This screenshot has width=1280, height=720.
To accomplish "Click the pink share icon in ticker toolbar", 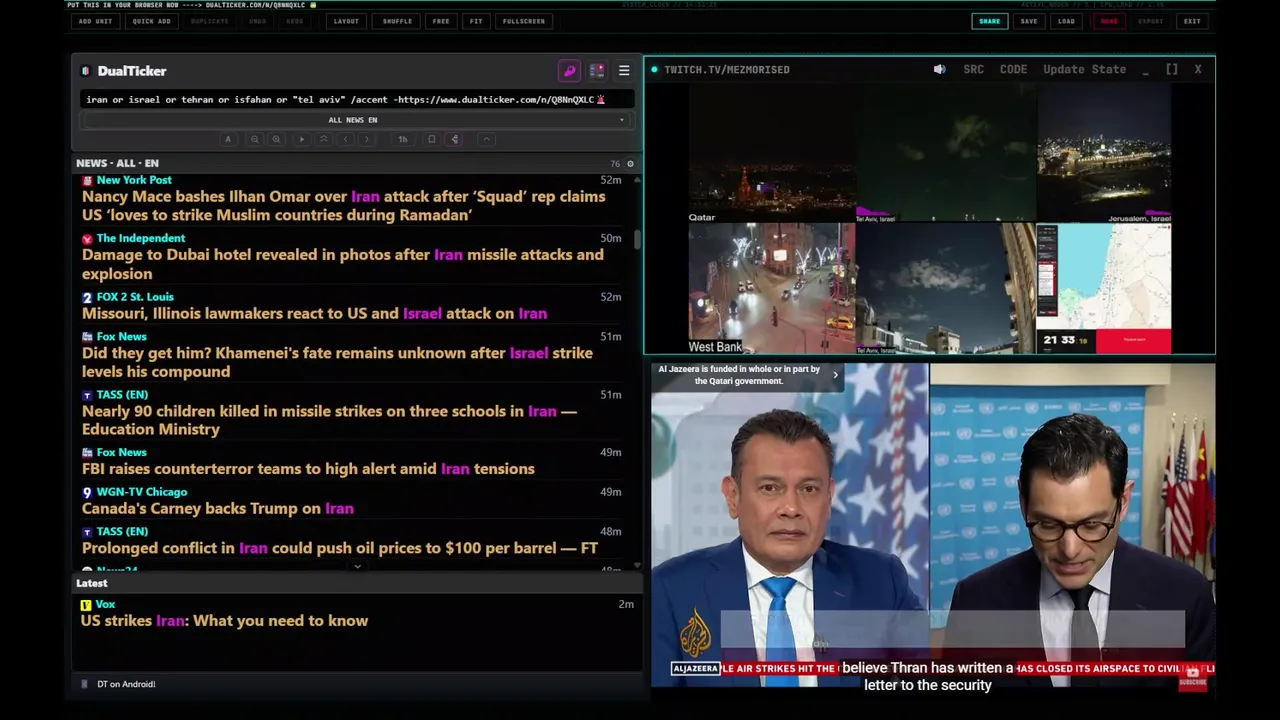I will pos(455,139).
